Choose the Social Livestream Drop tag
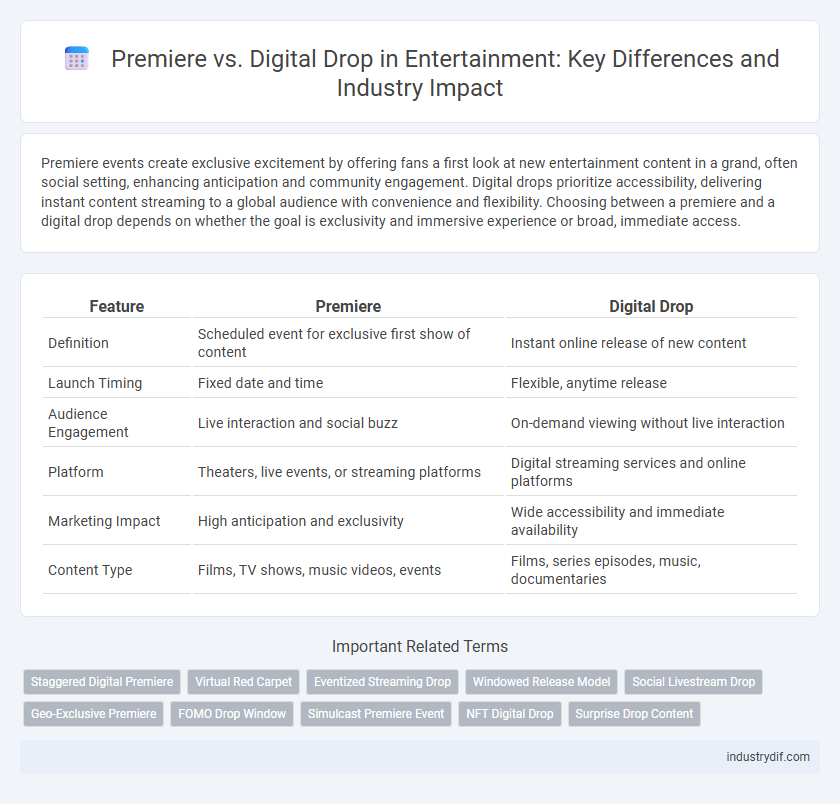Screen dimensions: 840x804 693,682
